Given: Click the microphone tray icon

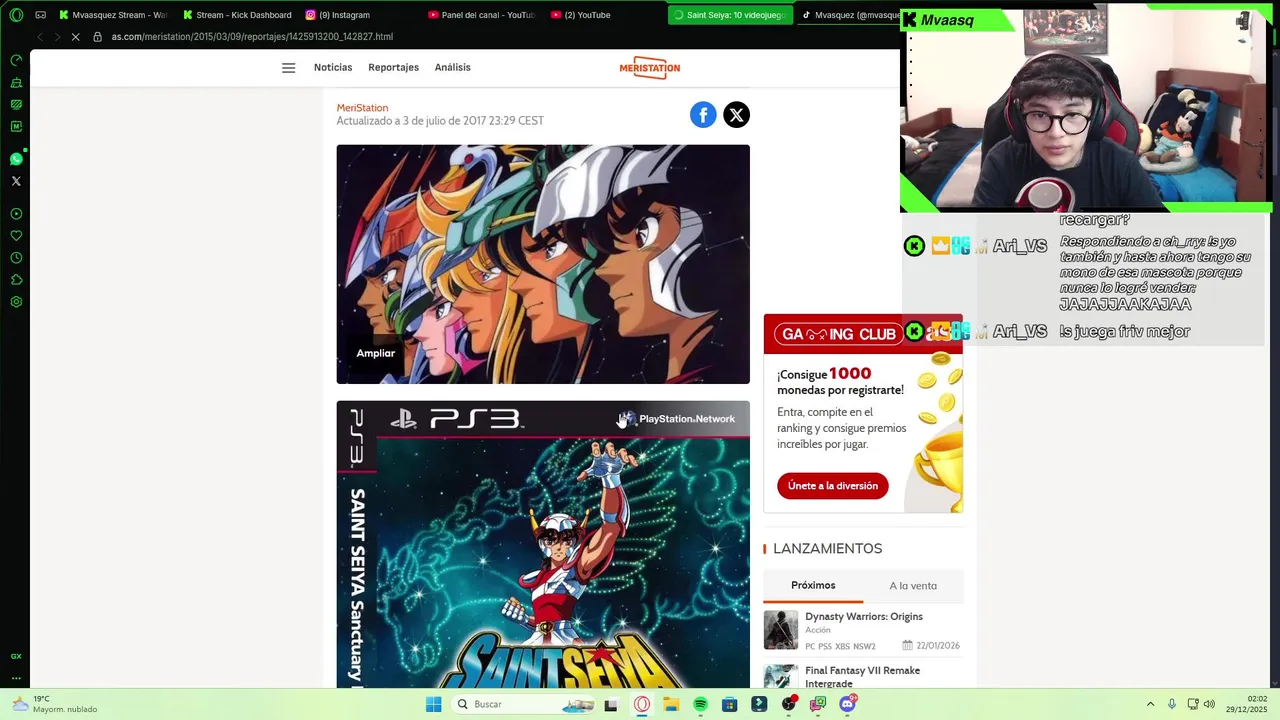Looking at the screenshot, I should pyautogui.click(x=1172, y=704).
